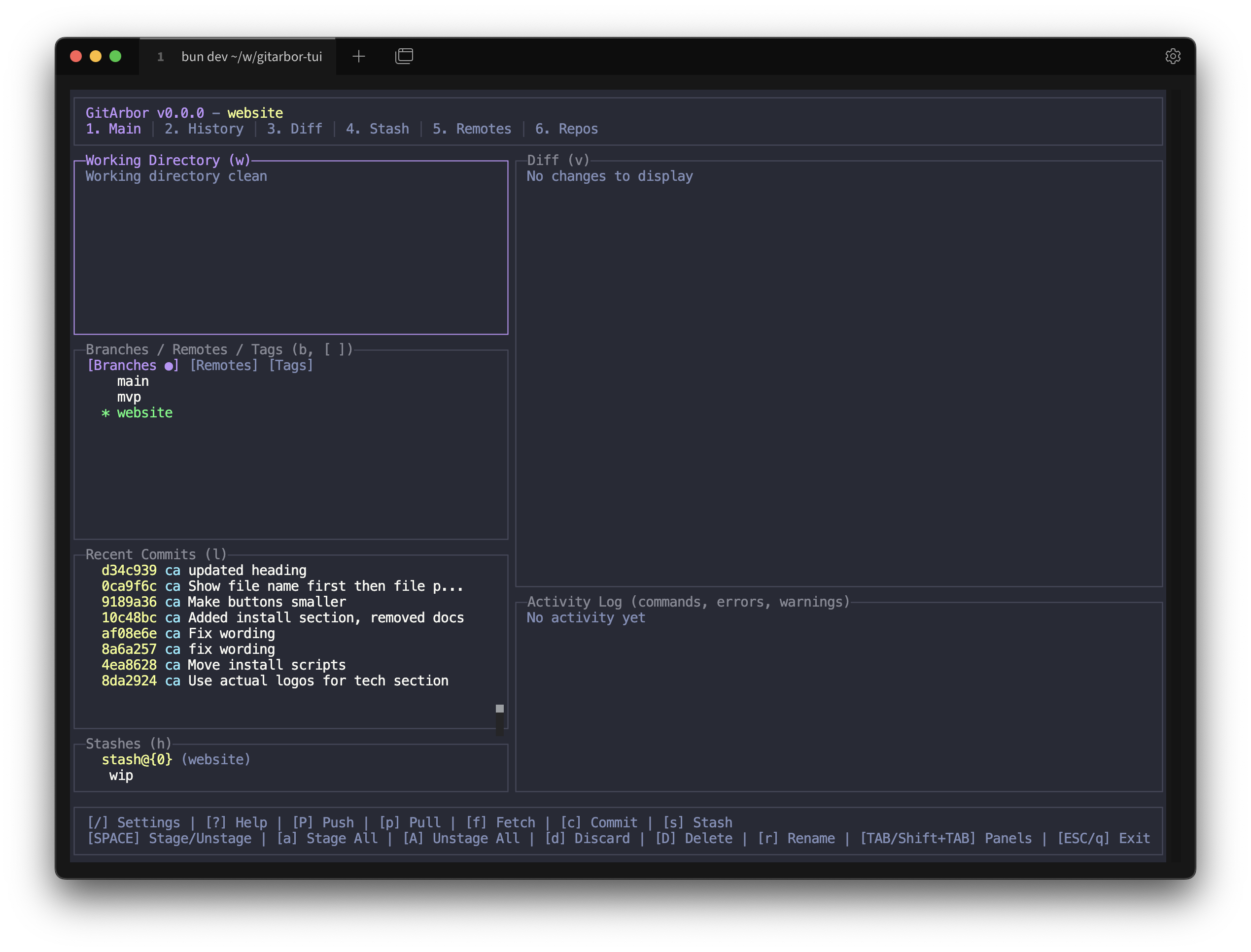Select the main branch
Screen dimensions: 1251x952
click(133, 381)
